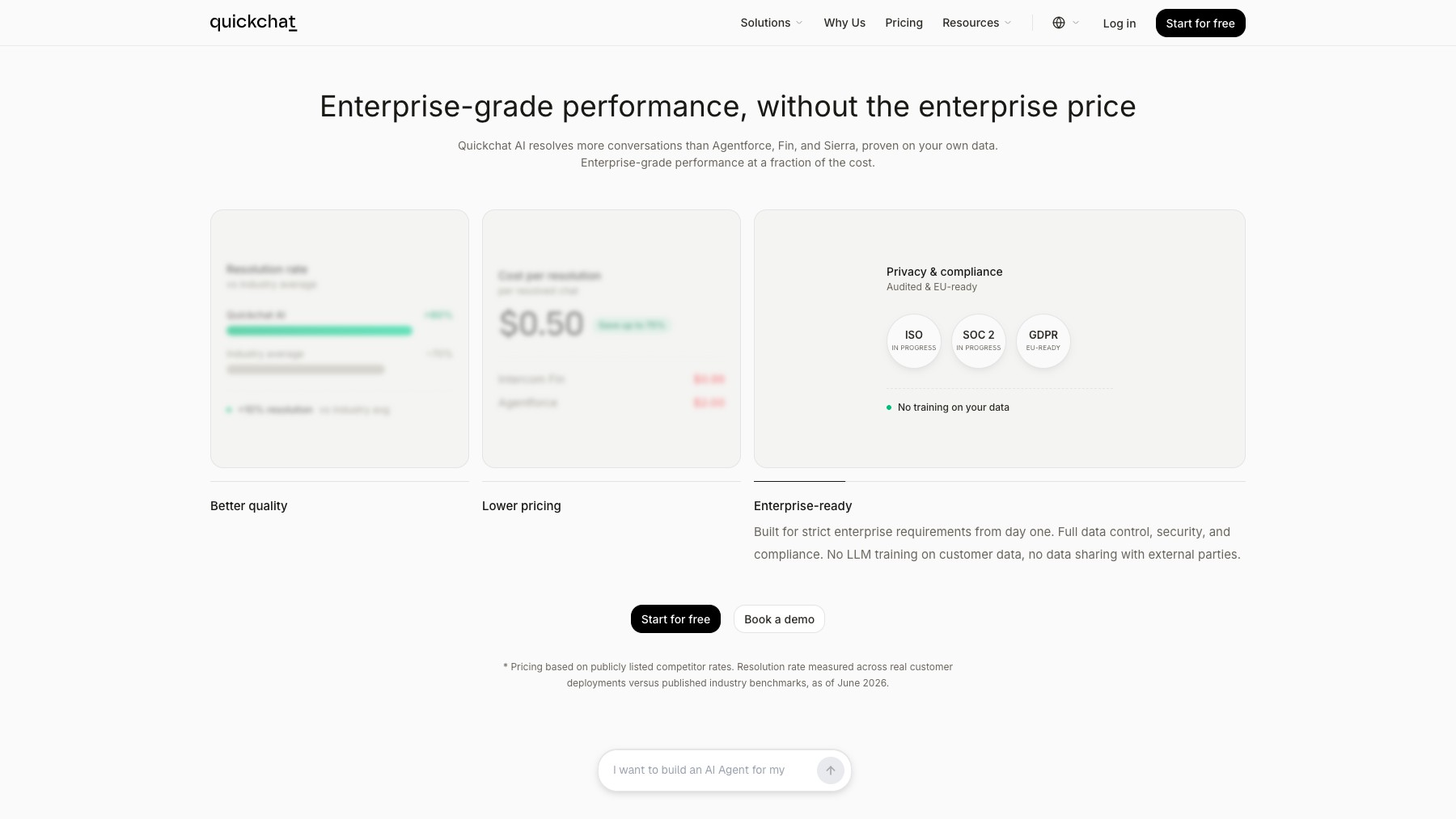Click the chevron beside the globe icon
The width and height of the screenshot is (1456, 819).
[1076, 23]
